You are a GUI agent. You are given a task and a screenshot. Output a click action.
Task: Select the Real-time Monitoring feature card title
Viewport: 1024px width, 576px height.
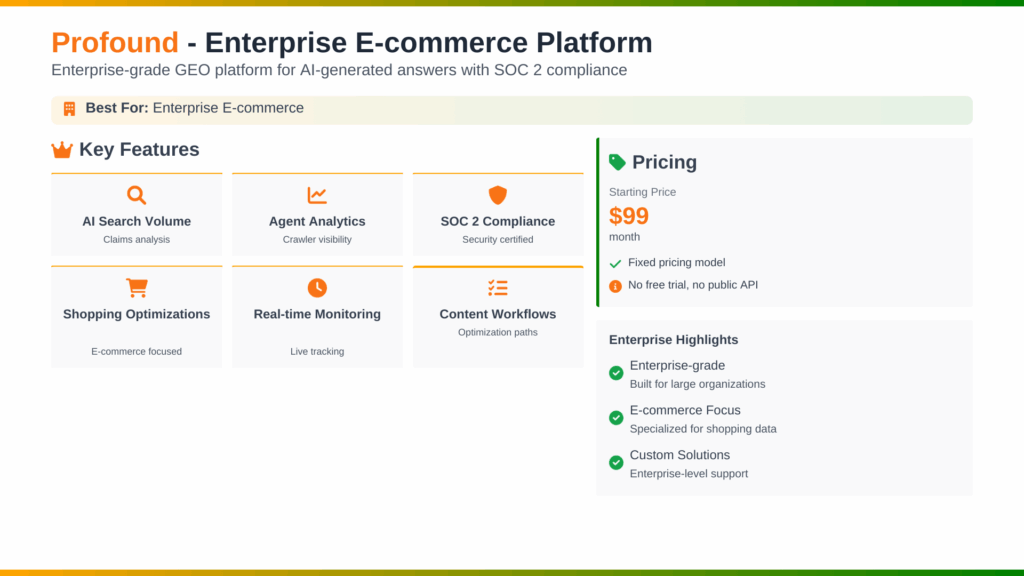[317, 314]
